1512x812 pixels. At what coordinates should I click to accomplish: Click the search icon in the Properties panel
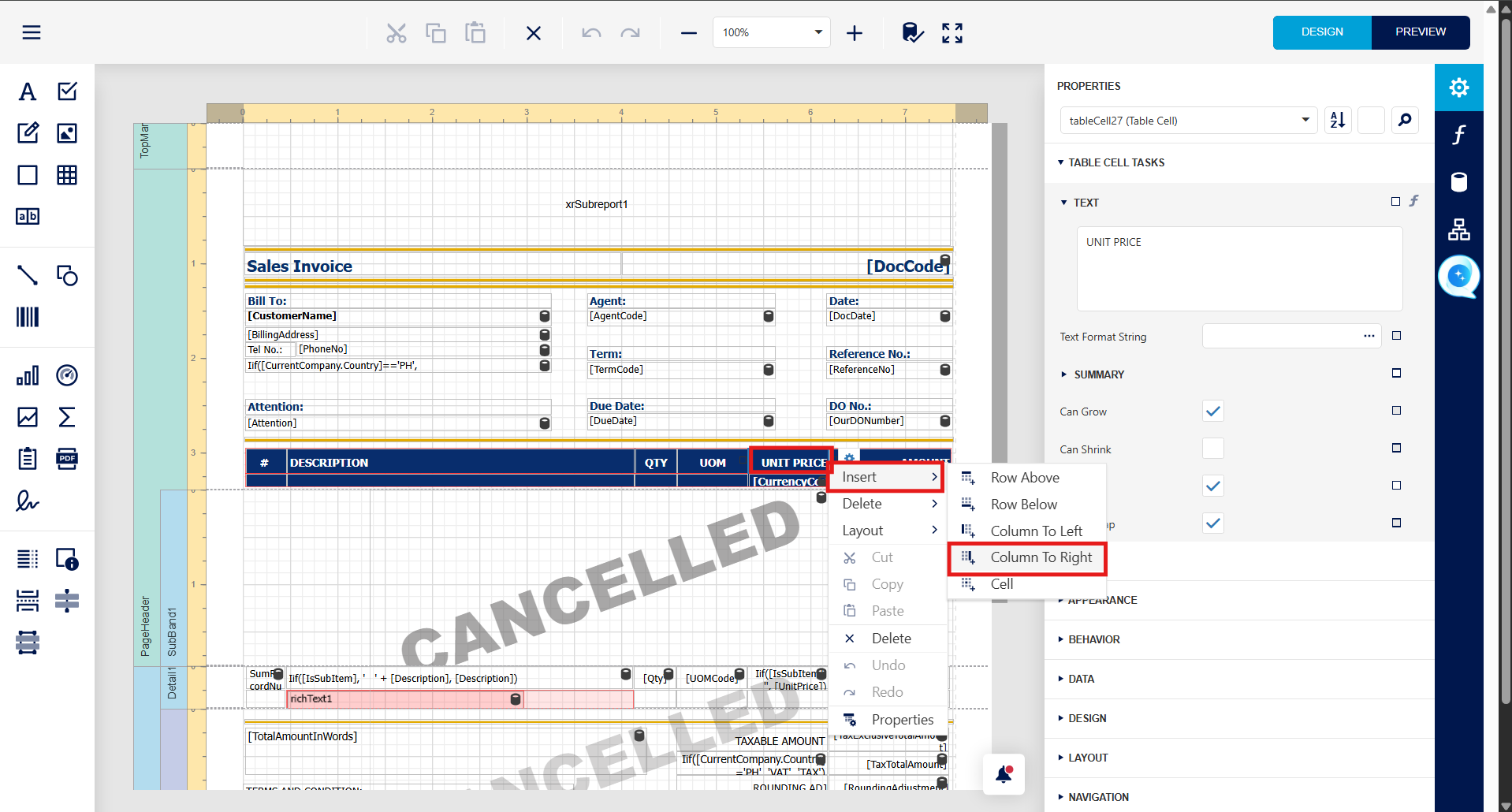pyautogui.click(x=1405, y=120)
